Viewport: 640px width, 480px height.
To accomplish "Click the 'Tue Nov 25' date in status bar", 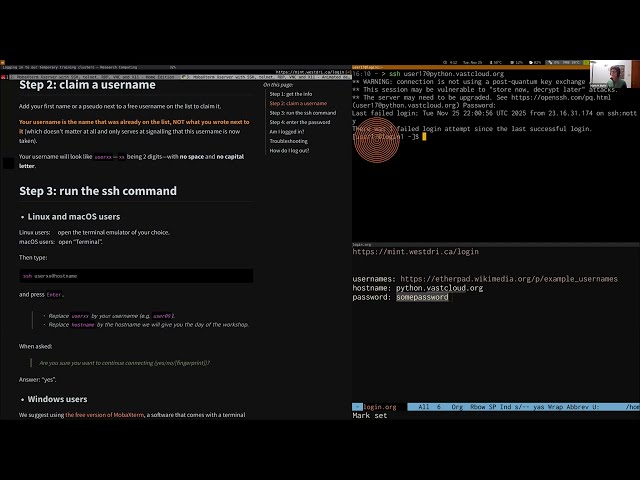I will (472, 62).
